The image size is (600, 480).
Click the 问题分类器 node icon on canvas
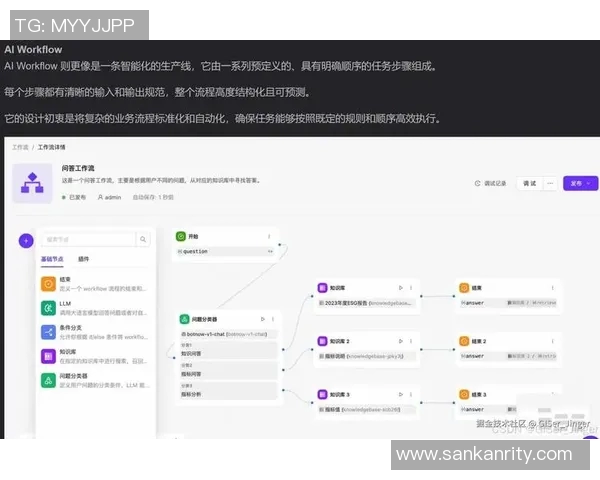click(x=184, y=319)
